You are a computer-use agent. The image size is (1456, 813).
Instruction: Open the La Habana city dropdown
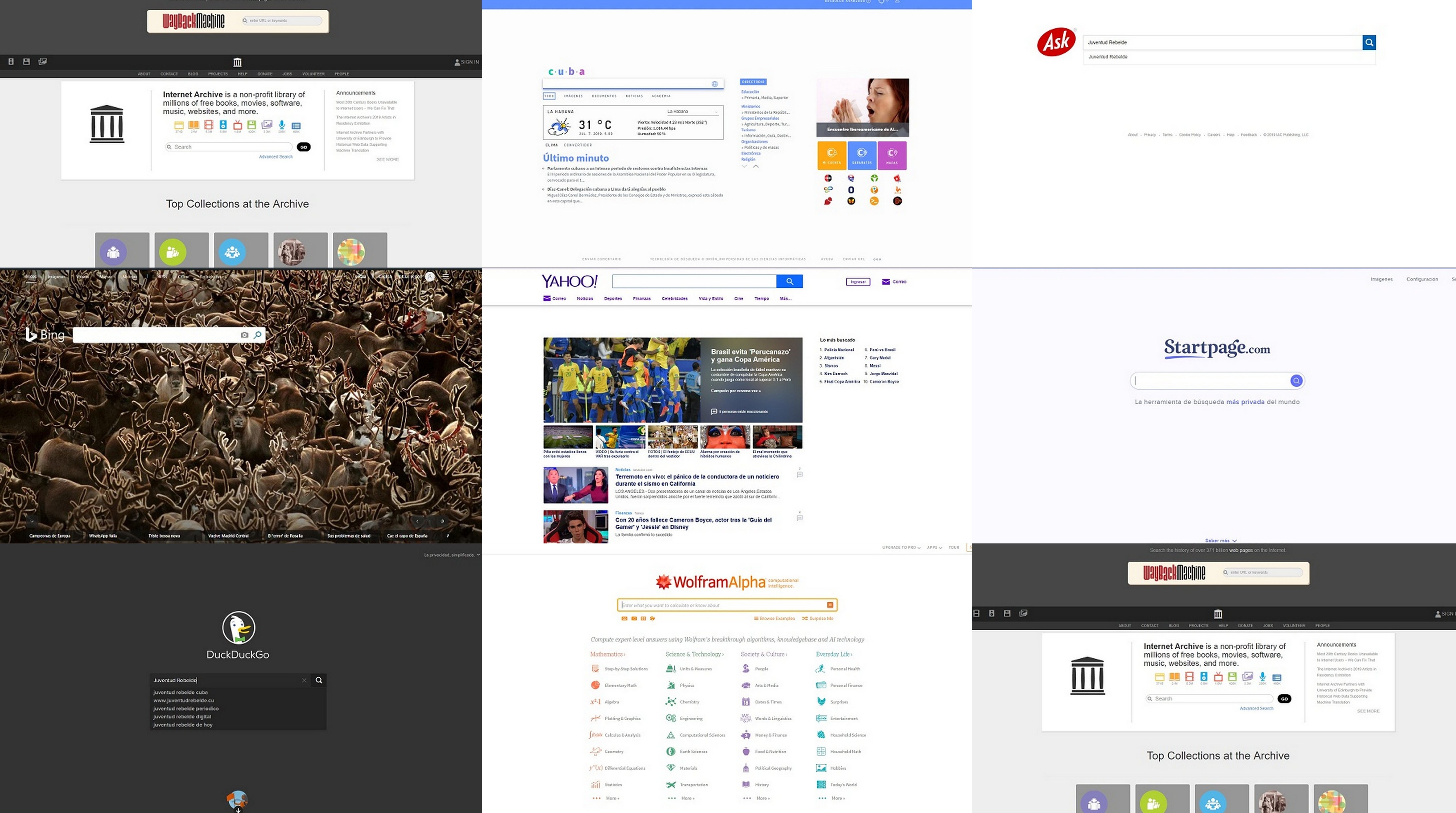tap(693, 112)
